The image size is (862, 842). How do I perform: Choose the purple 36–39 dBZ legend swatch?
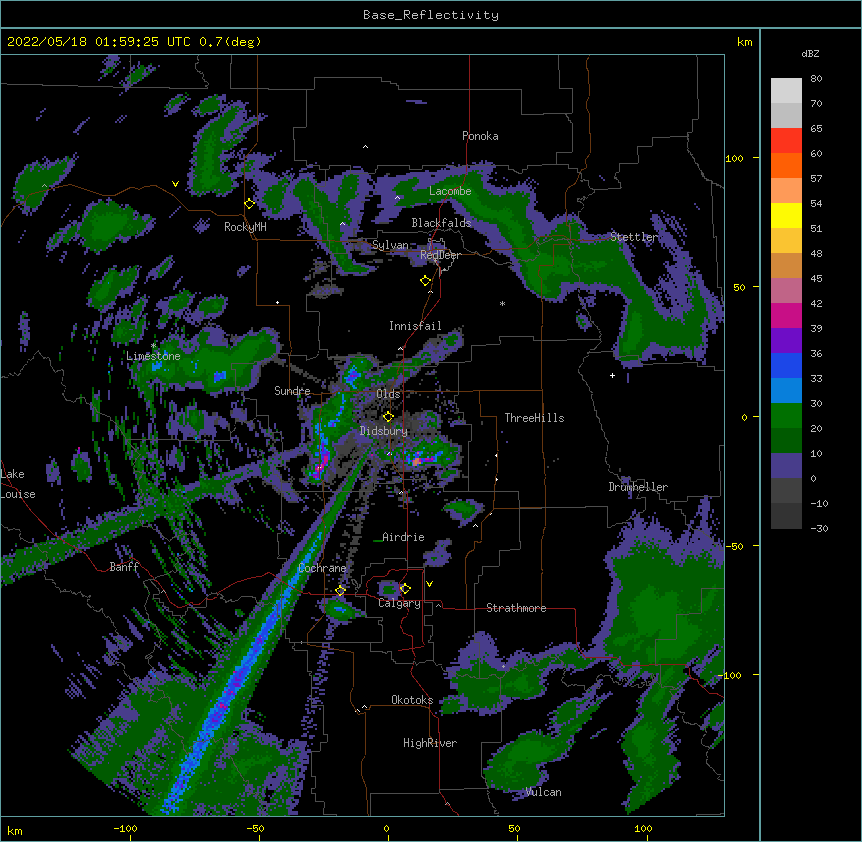786,341
